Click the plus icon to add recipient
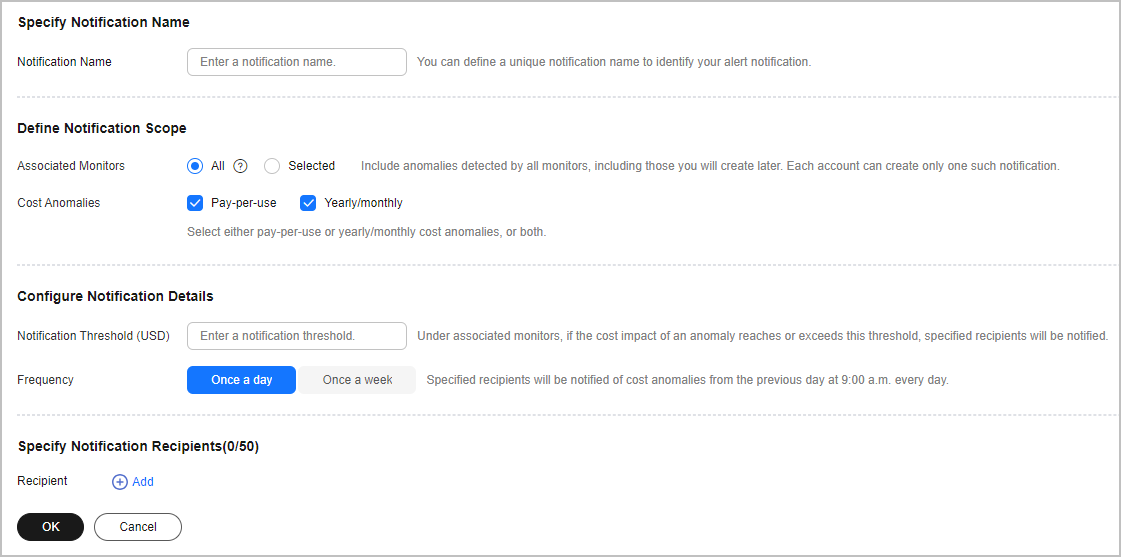 [x=119, y=482]
